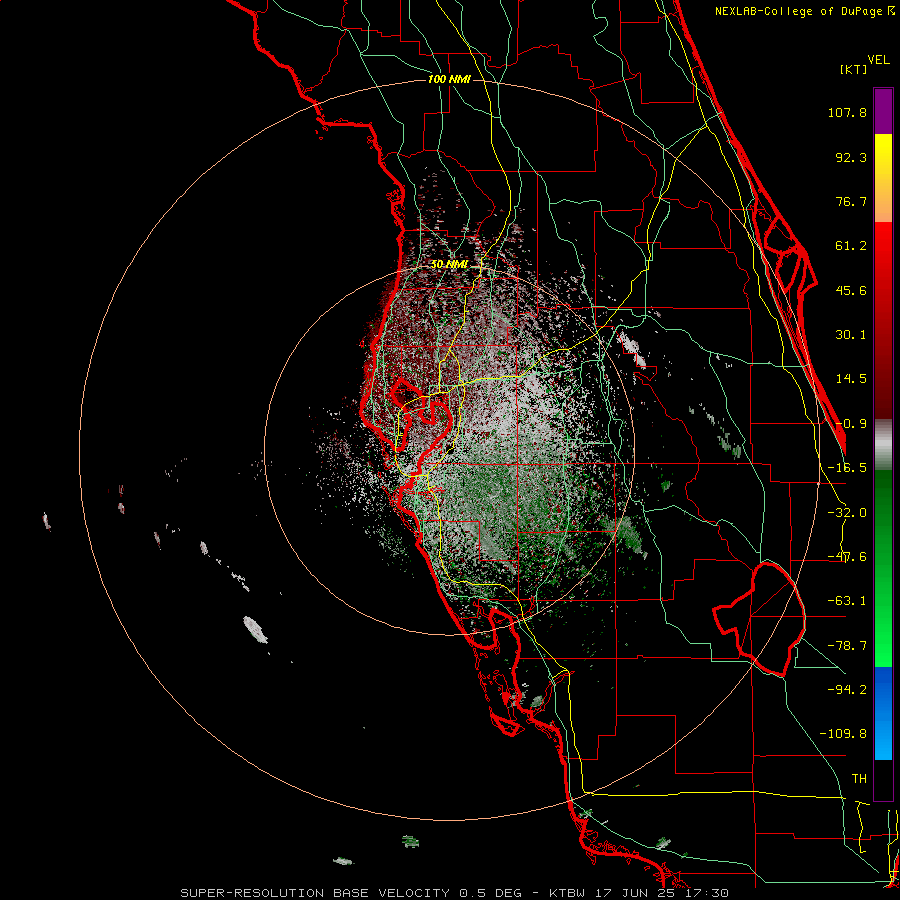Pick the red segment of the color bar
The width and height of the screenshot is (900, 900).
(883, 320)
